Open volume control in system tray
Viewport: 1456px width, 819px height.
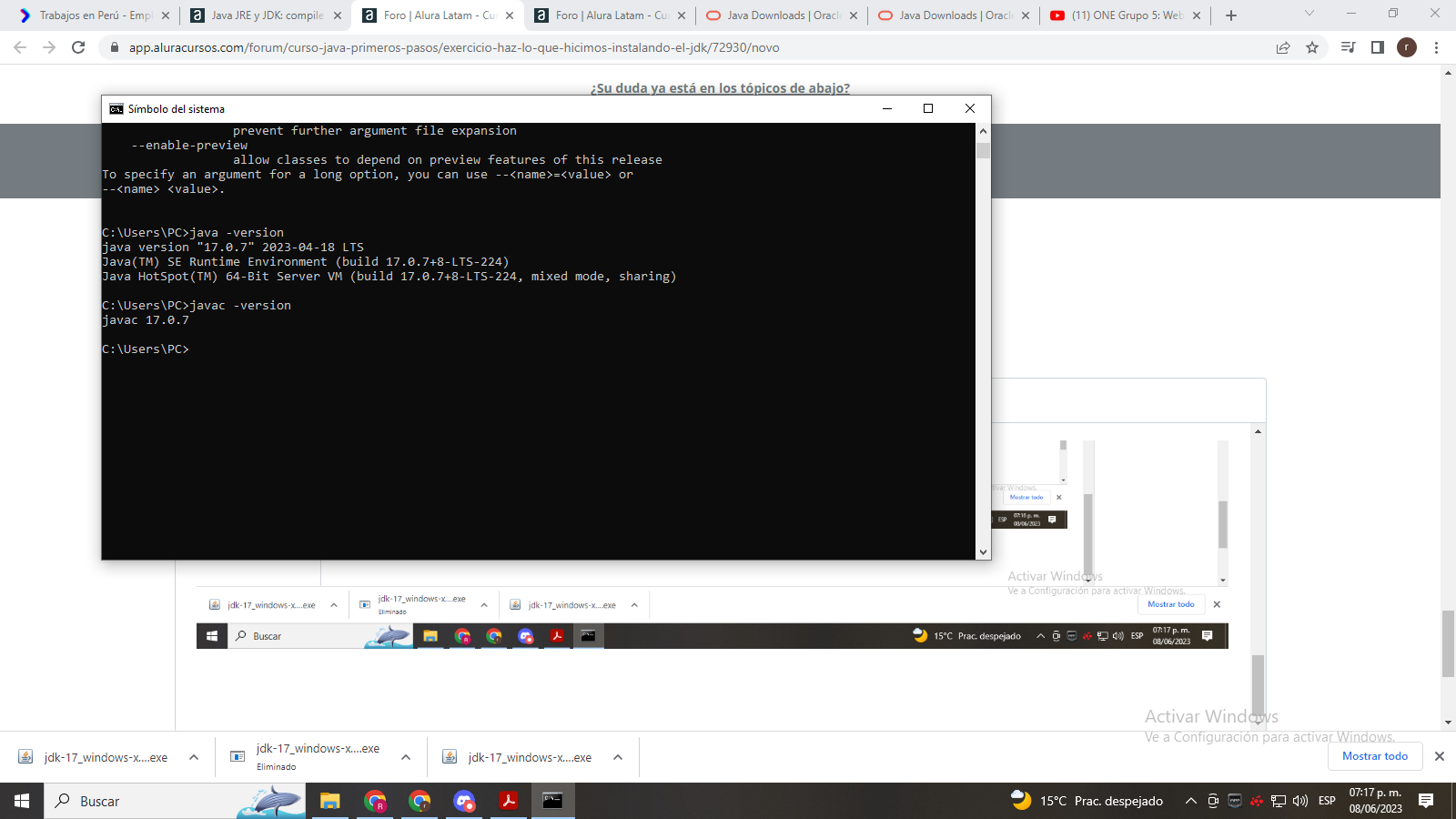(1300, 801)
